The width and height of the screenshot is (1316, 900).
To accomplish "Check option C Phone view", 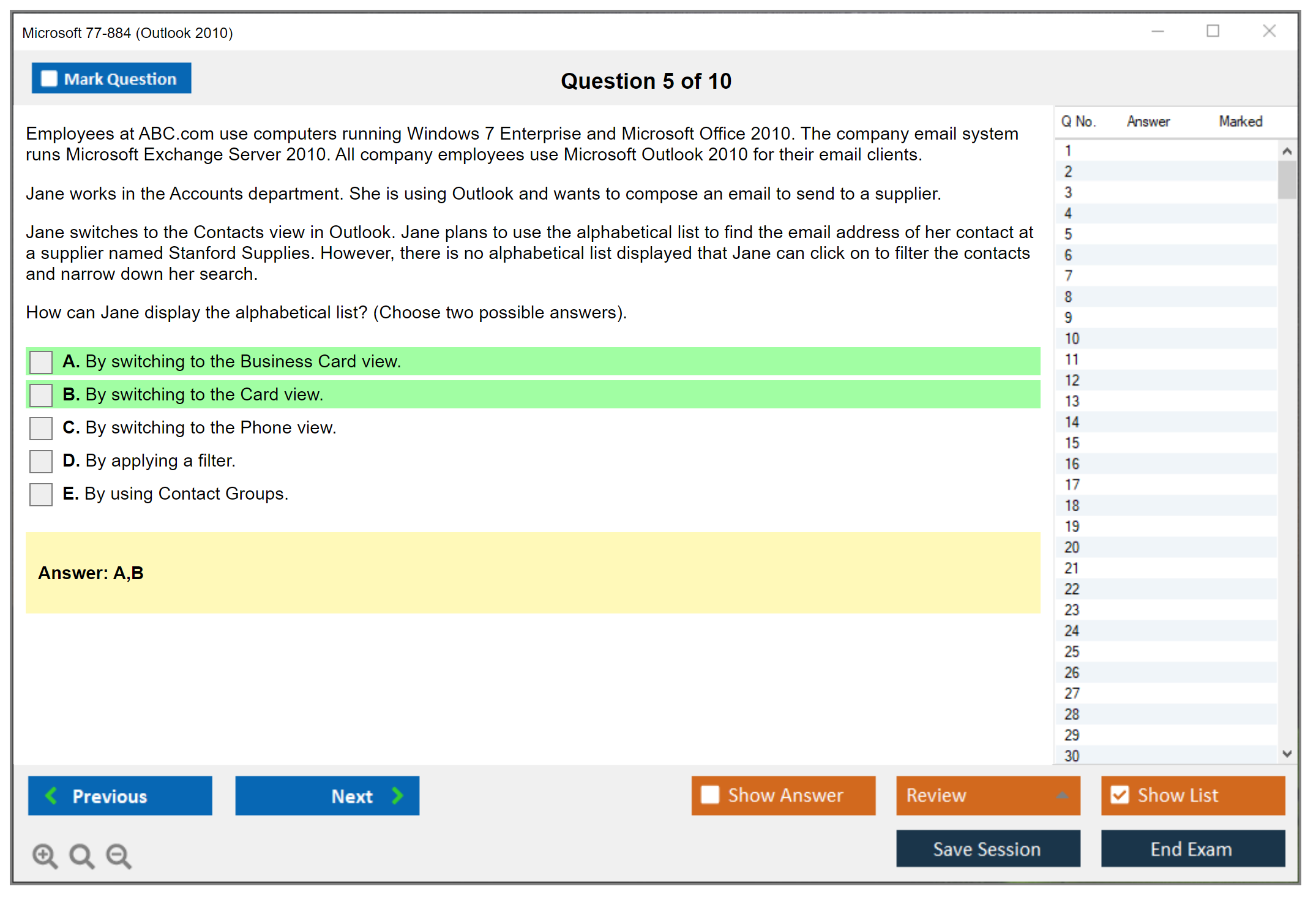I will pyautogui.click(x=41, y=428).
